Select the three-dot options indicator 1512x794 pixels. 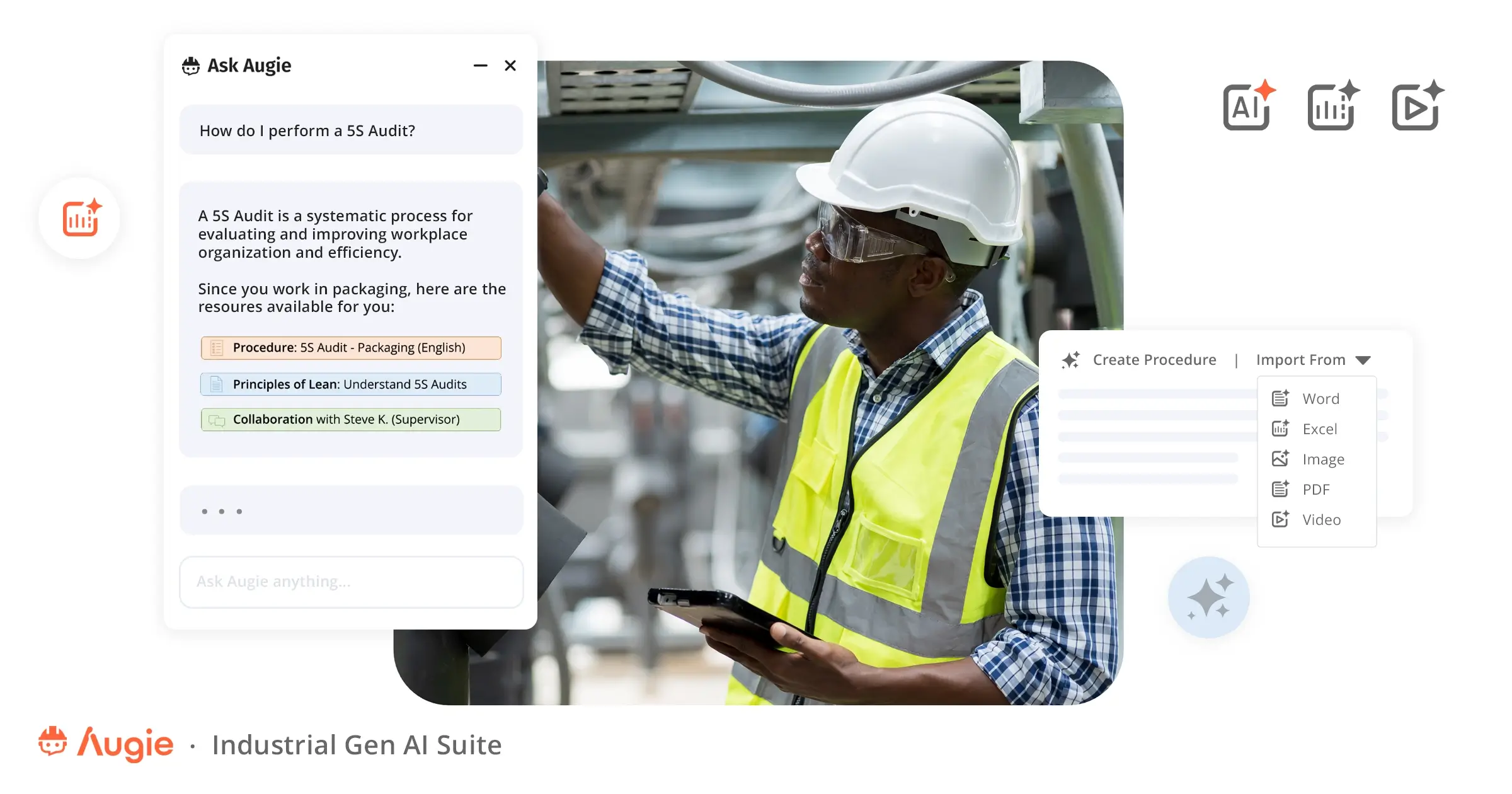coord(222,511)
